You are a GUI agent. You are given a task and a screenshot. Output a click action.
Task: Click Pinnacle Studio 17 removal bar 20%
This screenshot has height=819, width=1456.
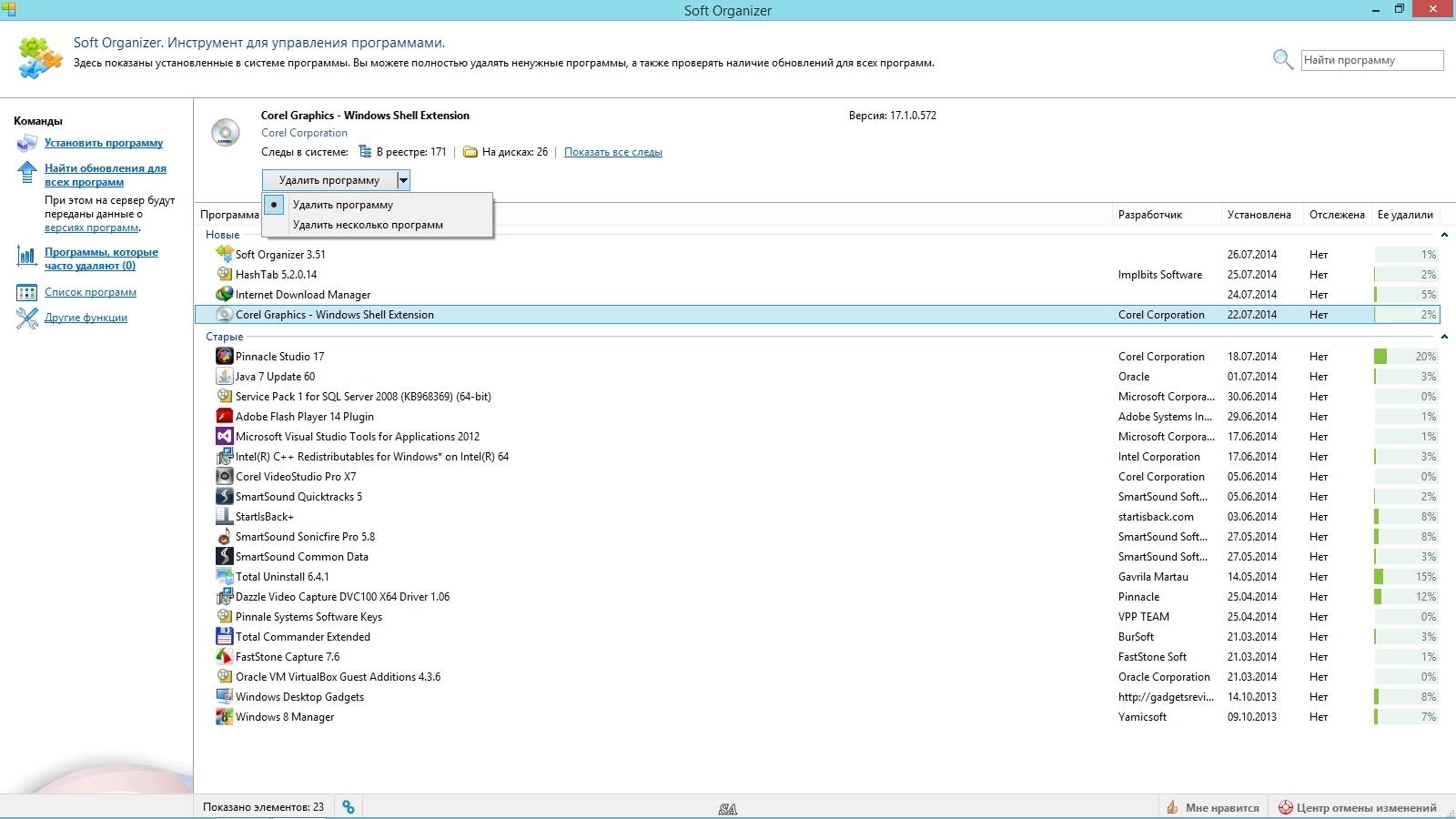pyautogui.click(x=1406, y=357)
